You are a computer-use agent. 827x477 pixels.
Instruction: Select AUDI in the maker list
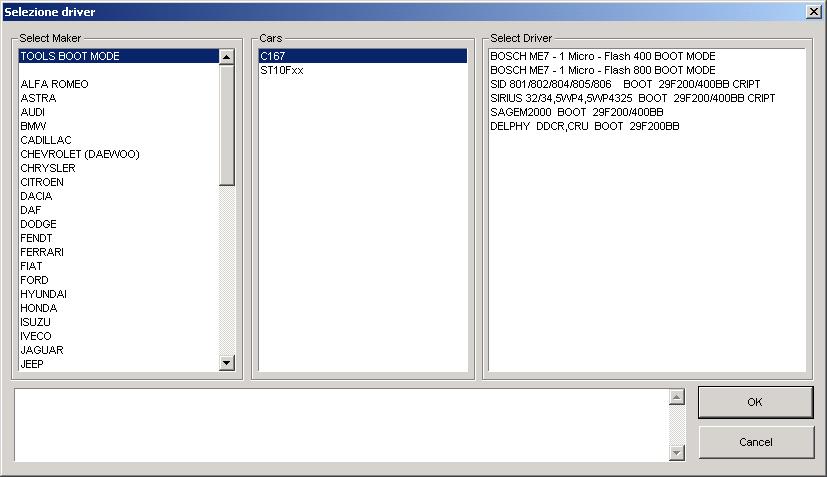pos(119,112)
